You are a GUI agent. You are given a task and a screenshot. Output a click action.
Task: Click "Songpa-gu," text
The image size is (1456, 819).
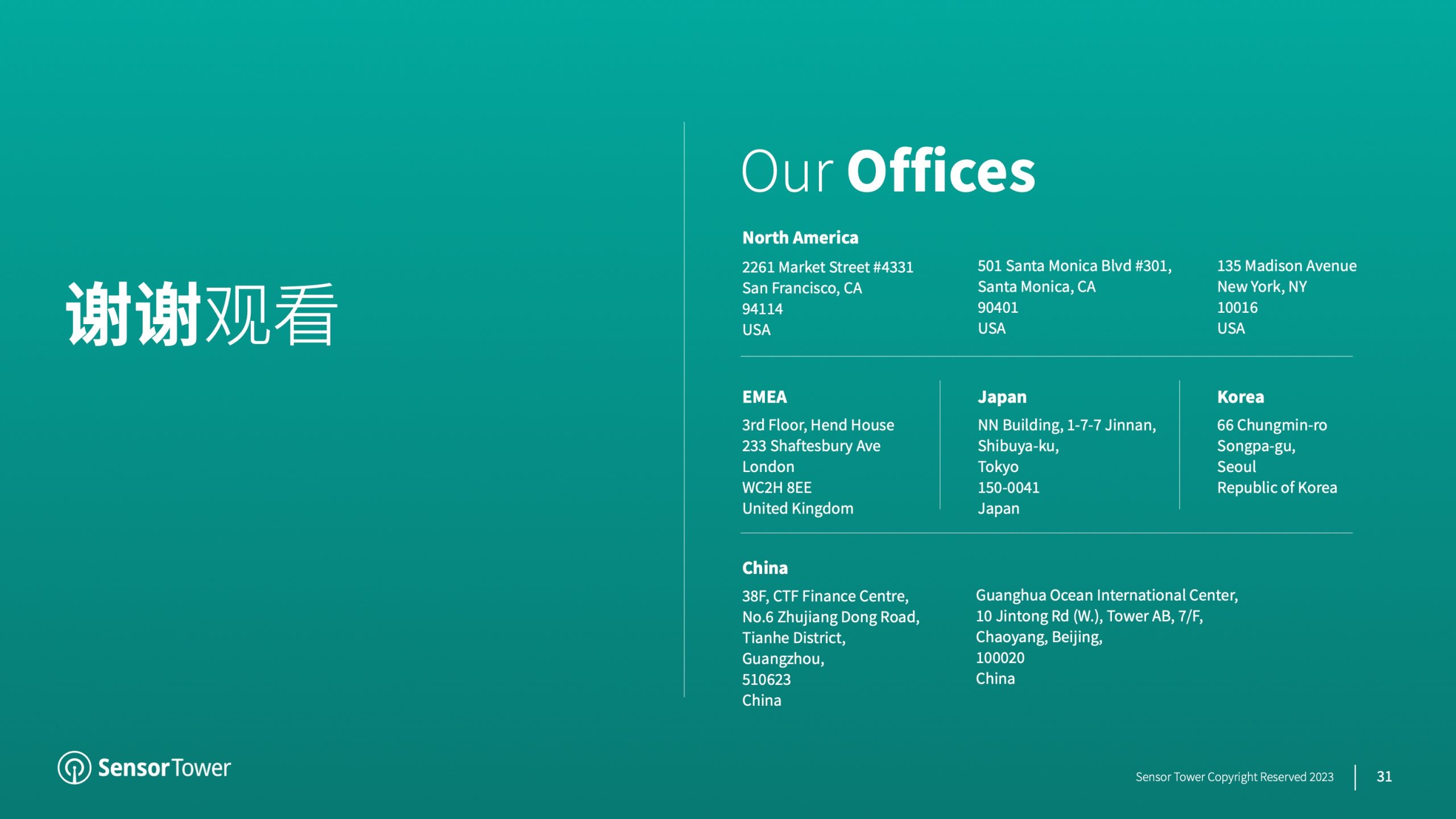point(1256,446)
